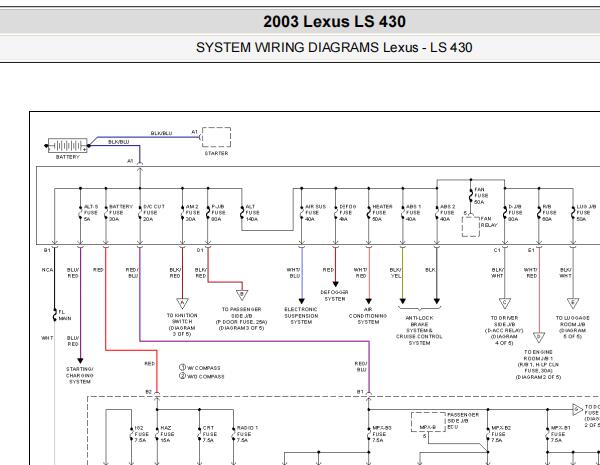Select connector triangle B to passenger side J/B
The width and height of the screenshot is (600, 465).
click(x=242, y=295)
